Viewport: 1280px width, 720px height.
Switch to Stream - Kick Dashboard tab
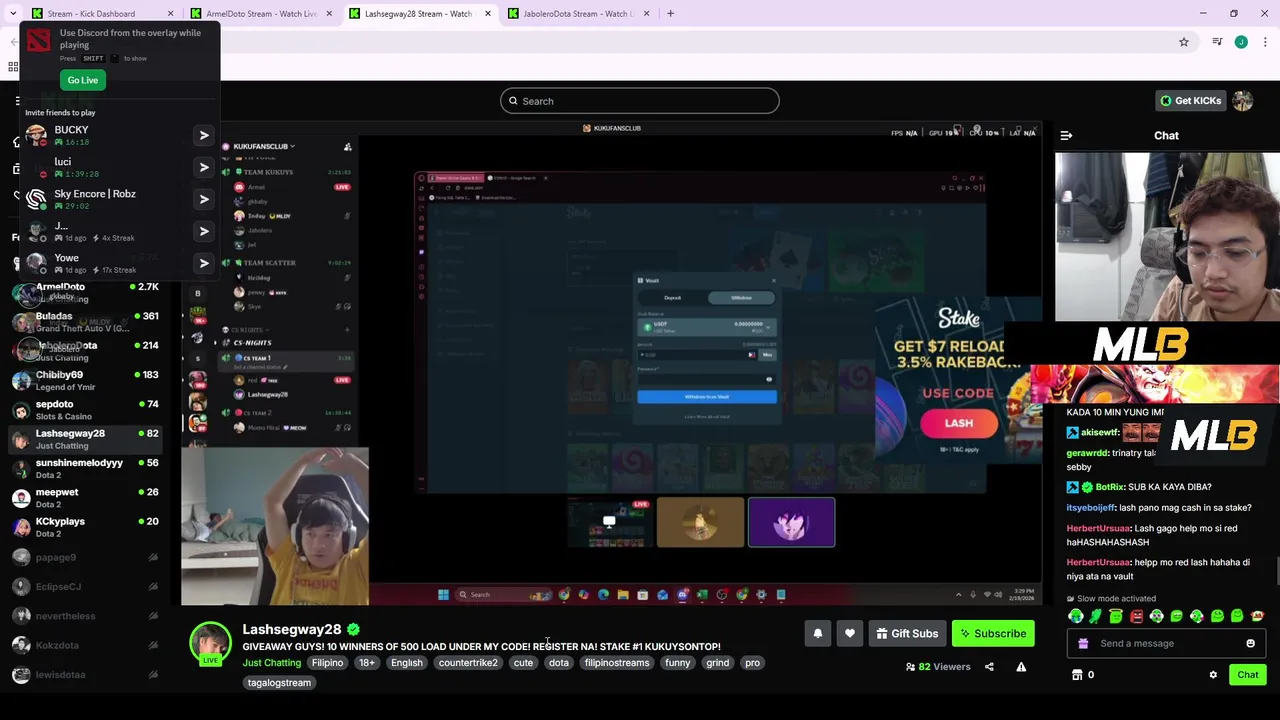[x=102, y=14]
